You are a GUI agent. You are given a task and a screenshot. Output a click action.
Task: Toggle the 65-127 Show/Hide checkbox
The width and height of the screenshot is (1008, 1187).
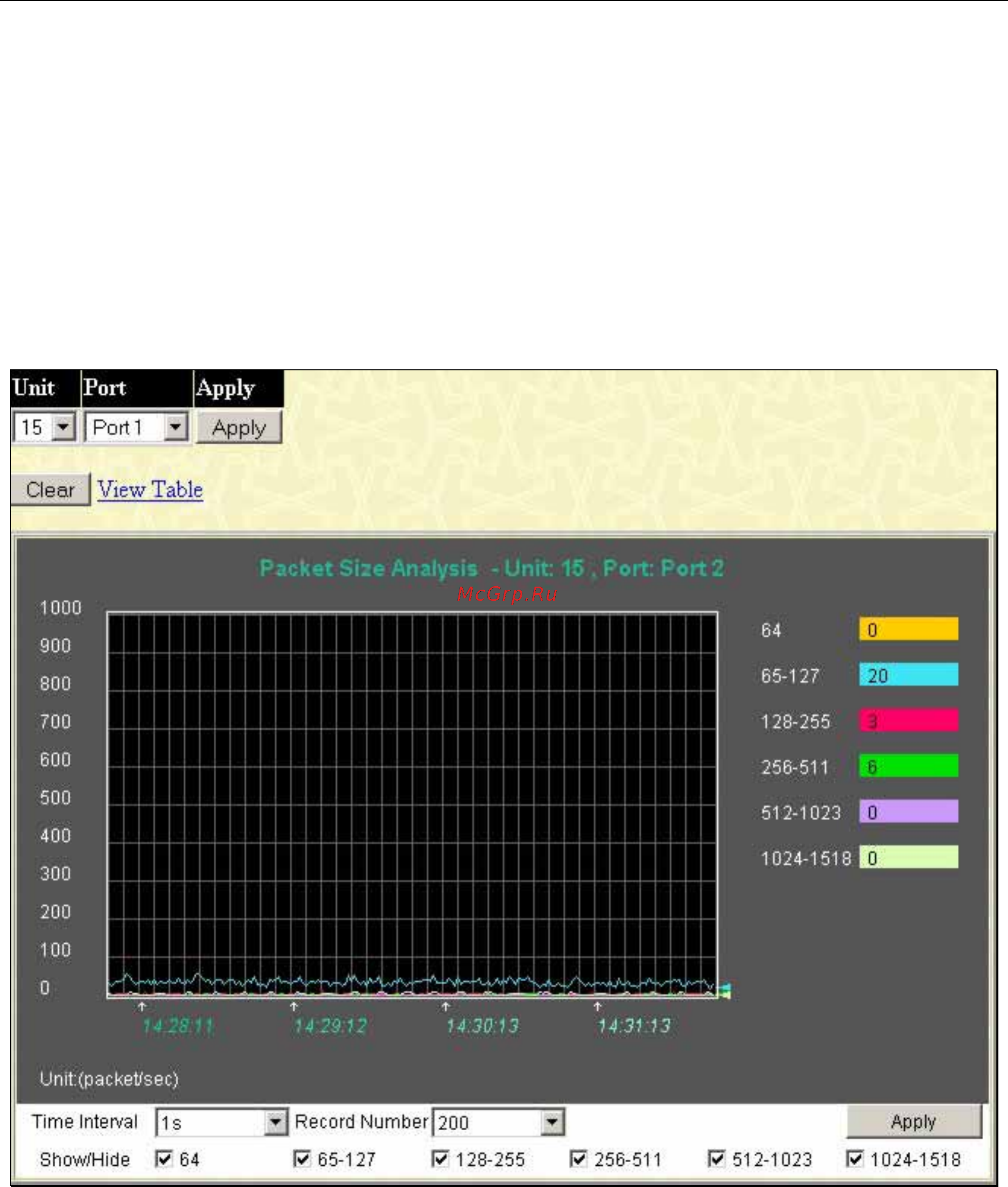[302, 1159]
